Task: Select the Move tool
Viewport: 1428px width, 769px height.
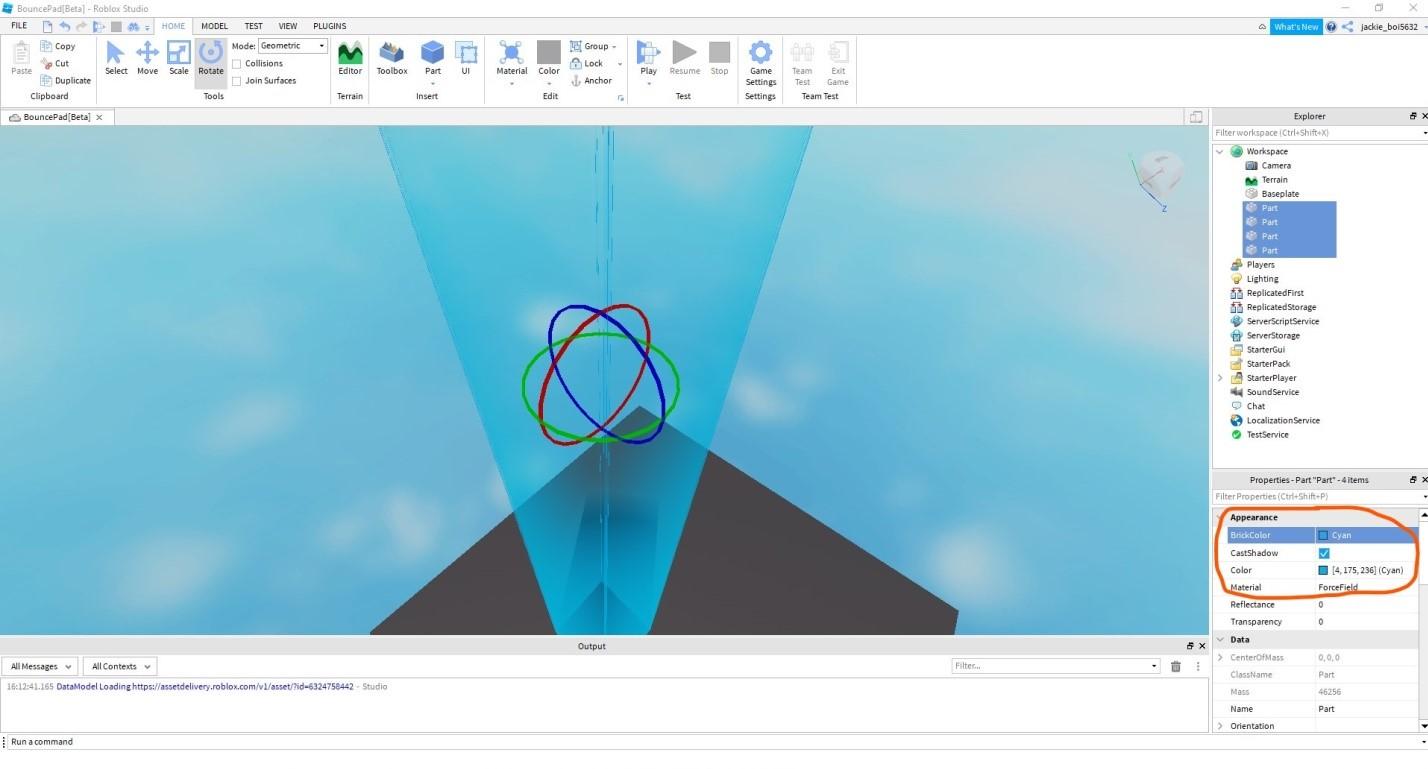Action: (x=147, y=58)
